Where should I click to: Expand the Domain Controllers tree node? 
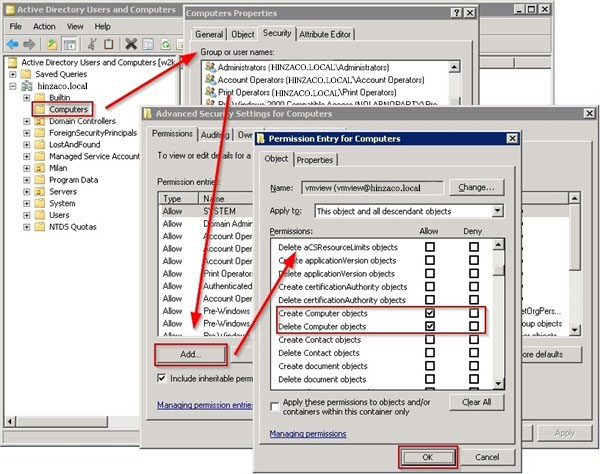point(27,121)
